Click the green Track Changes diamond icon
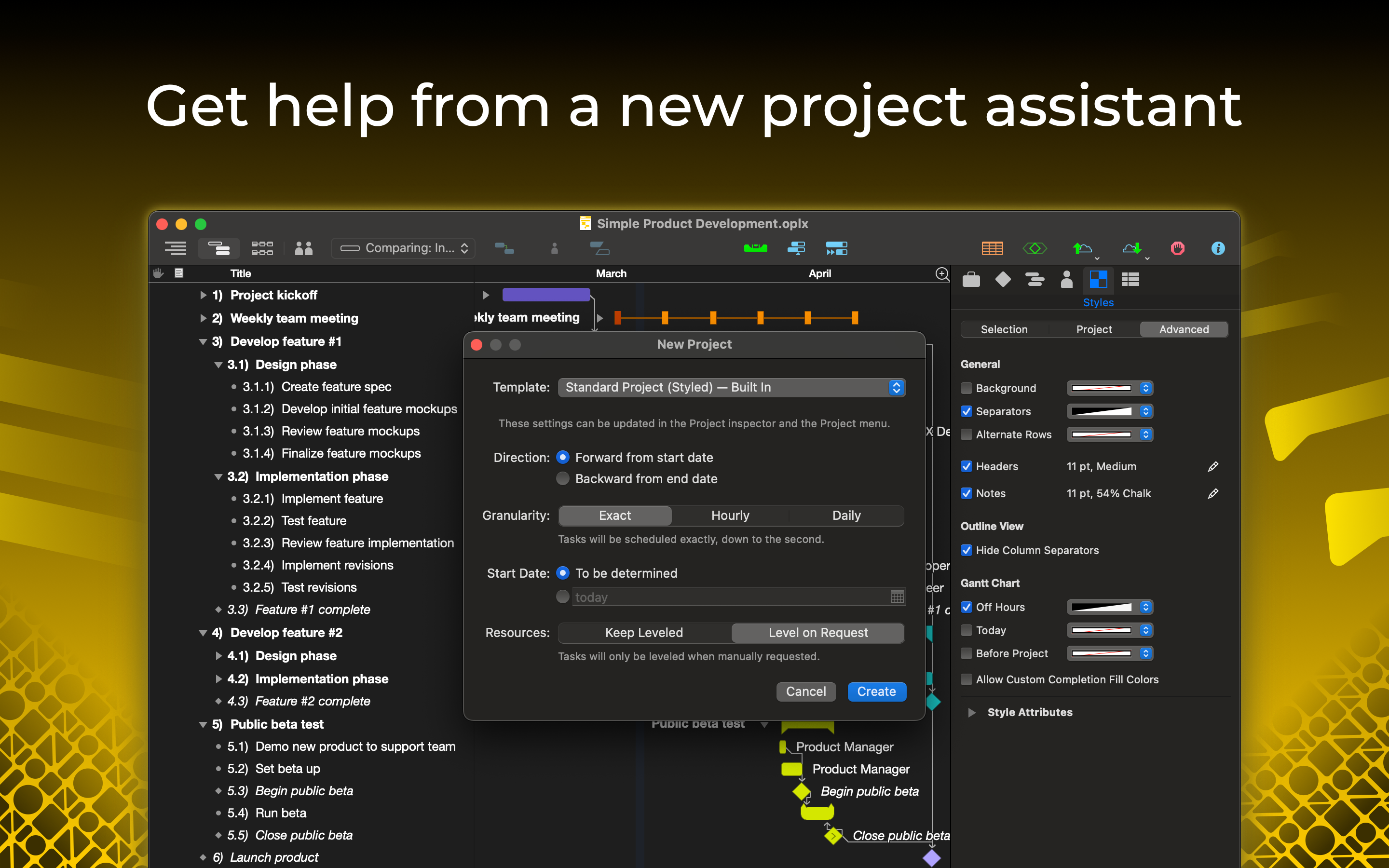Viewport: 1389px width, 868px height. tap(1035, 248)
